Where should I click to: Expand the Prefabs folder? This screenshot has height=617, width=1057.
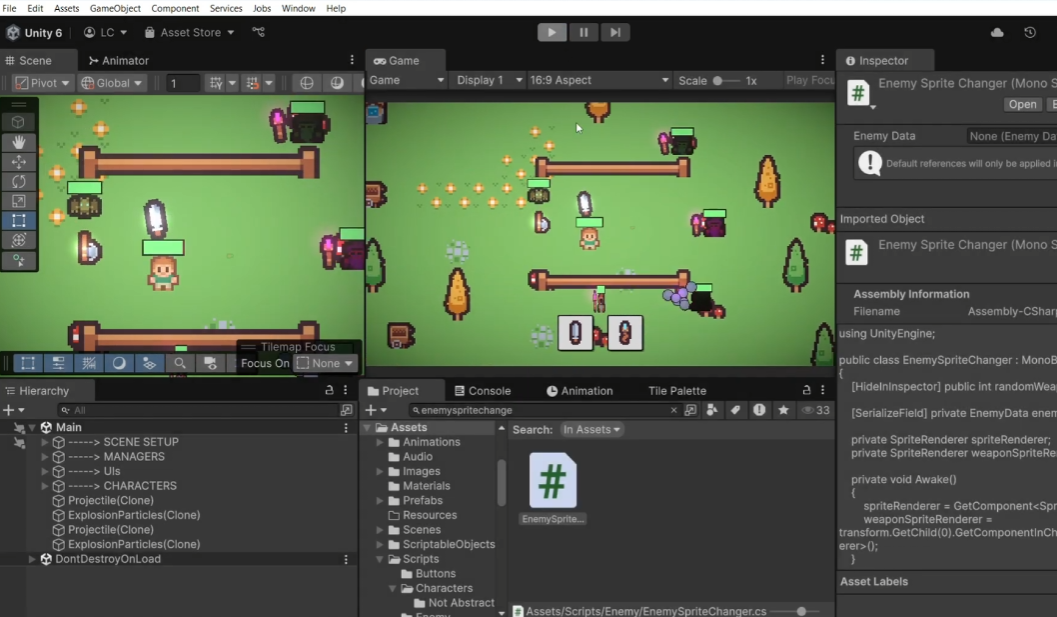coord(380,500)
